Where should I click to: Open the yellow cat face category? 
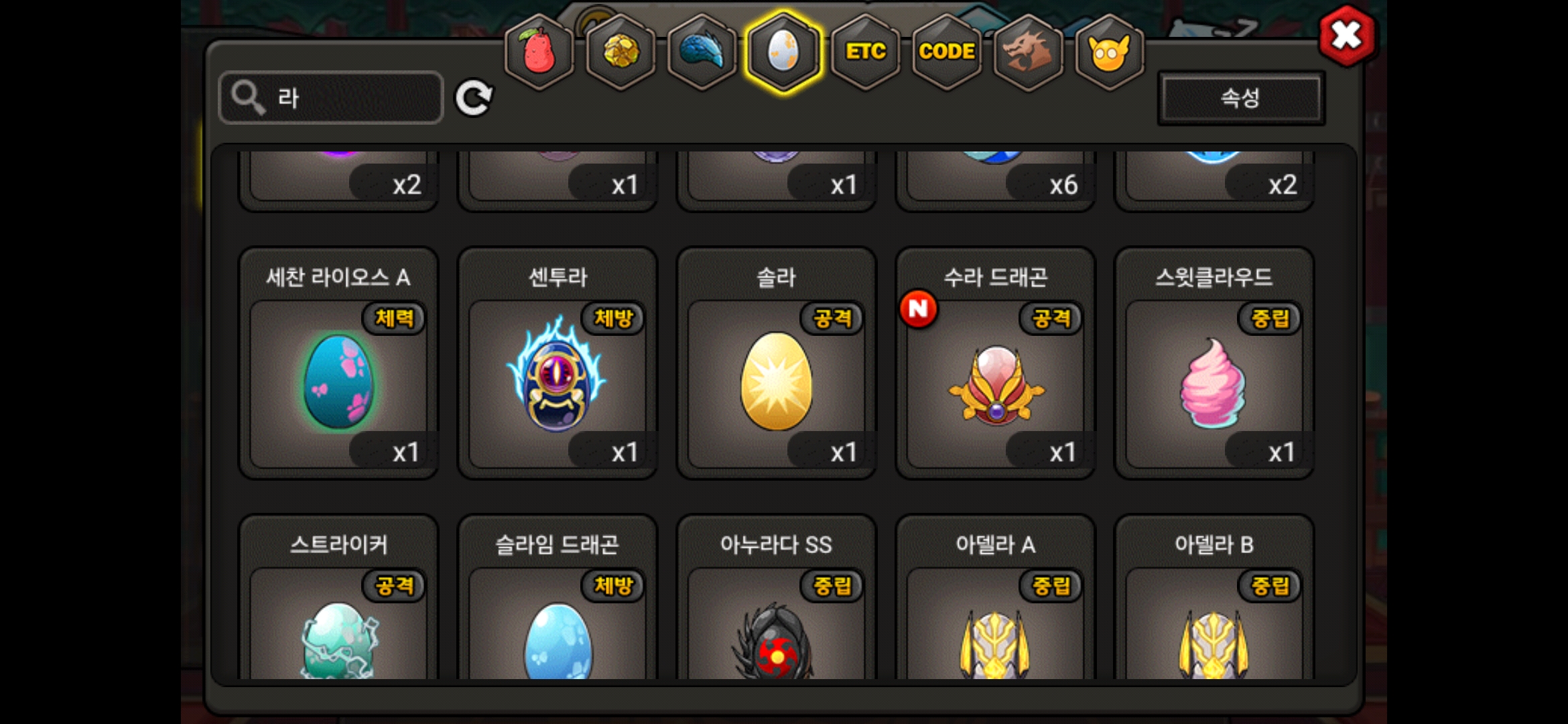(1110, 52)
